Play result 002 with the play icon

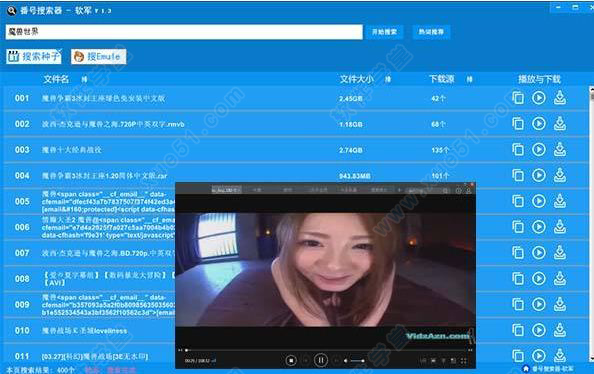click(538, 124)
